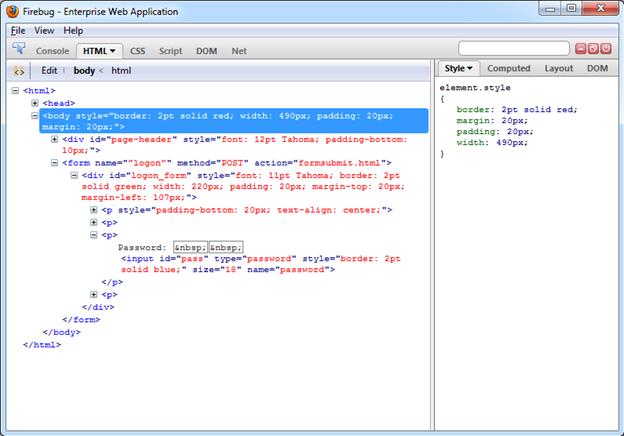Click the red minimize Firebug panel button
624x436 pixels.
pyautogui.click(x=580, y=49)
